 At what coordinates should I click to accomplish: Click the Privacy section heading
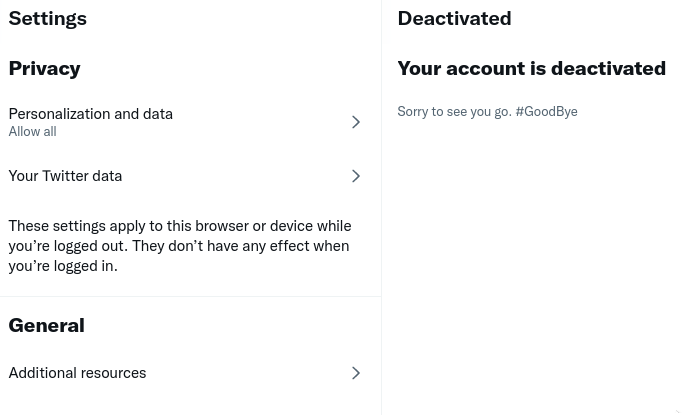44,68
